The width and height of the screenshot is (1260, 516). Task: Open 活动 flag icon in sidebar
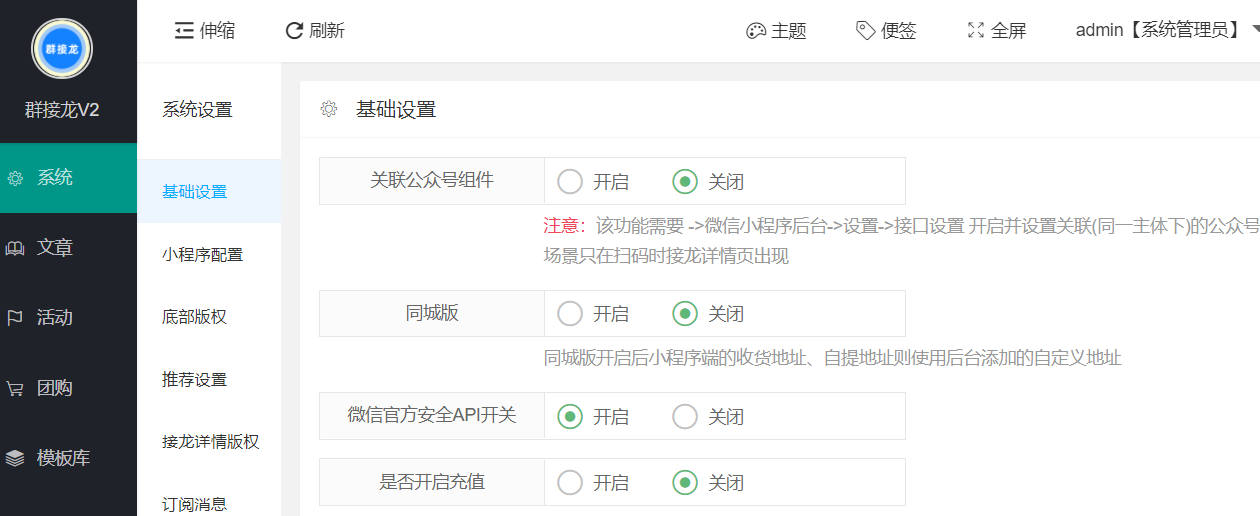(x=15, y=318)
